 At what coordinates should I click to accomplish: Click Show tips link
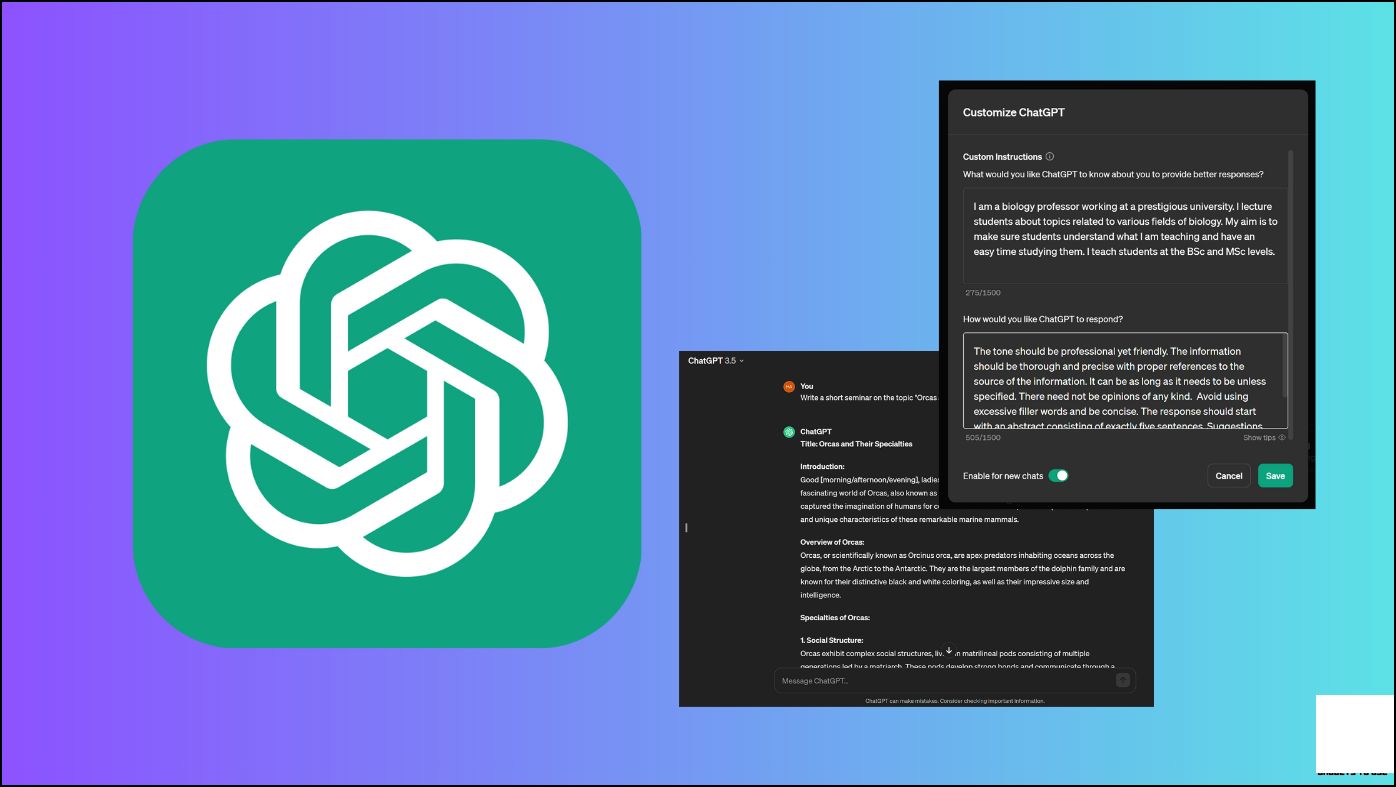(x=1264, y=438)
